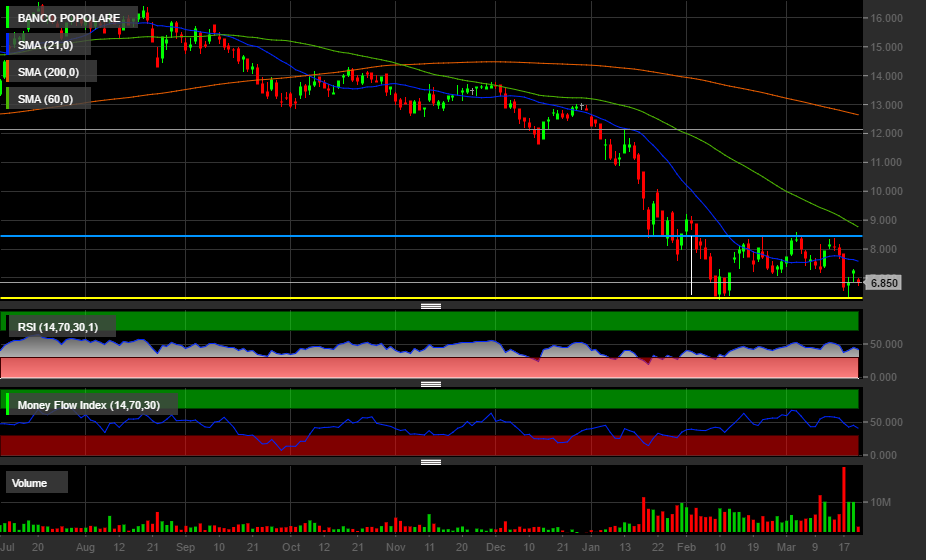Click the Sep date label on time axis
The image size is (926, 560).
coord(185,548)
